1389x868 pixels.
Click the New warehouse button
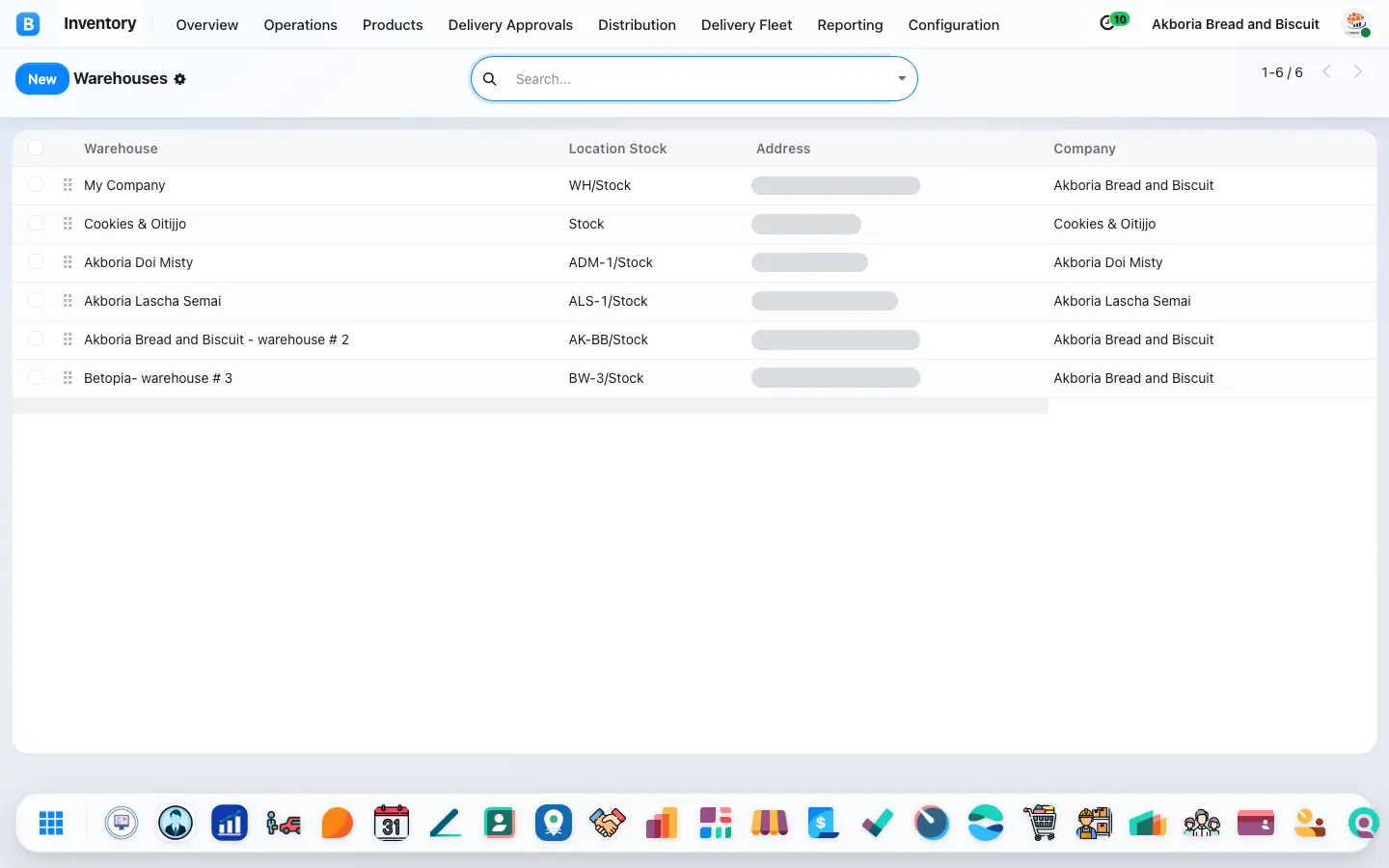click(x=42, y=79)
